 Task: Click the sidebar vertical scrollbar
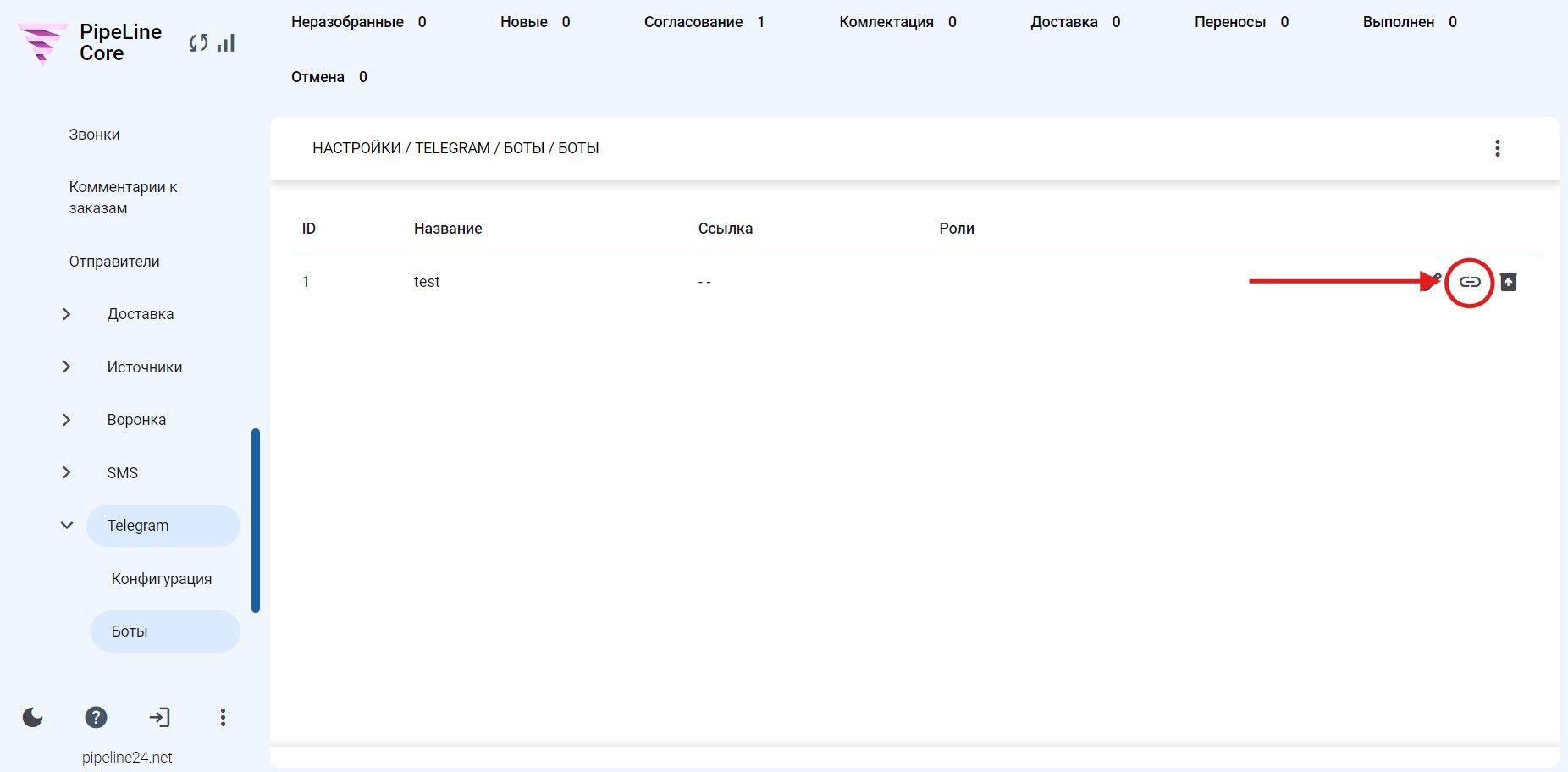coord(256,521)
